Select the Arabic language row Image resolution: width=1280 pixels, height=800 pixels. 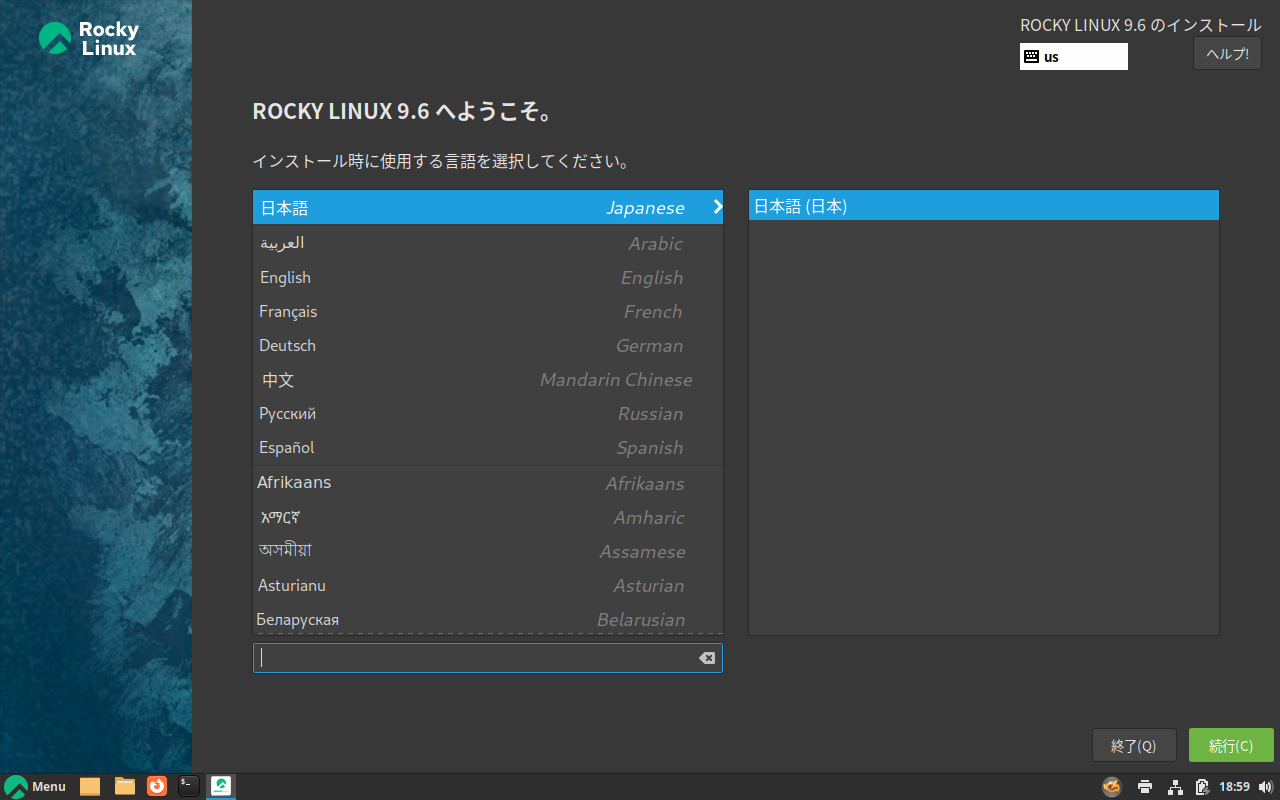point(488,243)
